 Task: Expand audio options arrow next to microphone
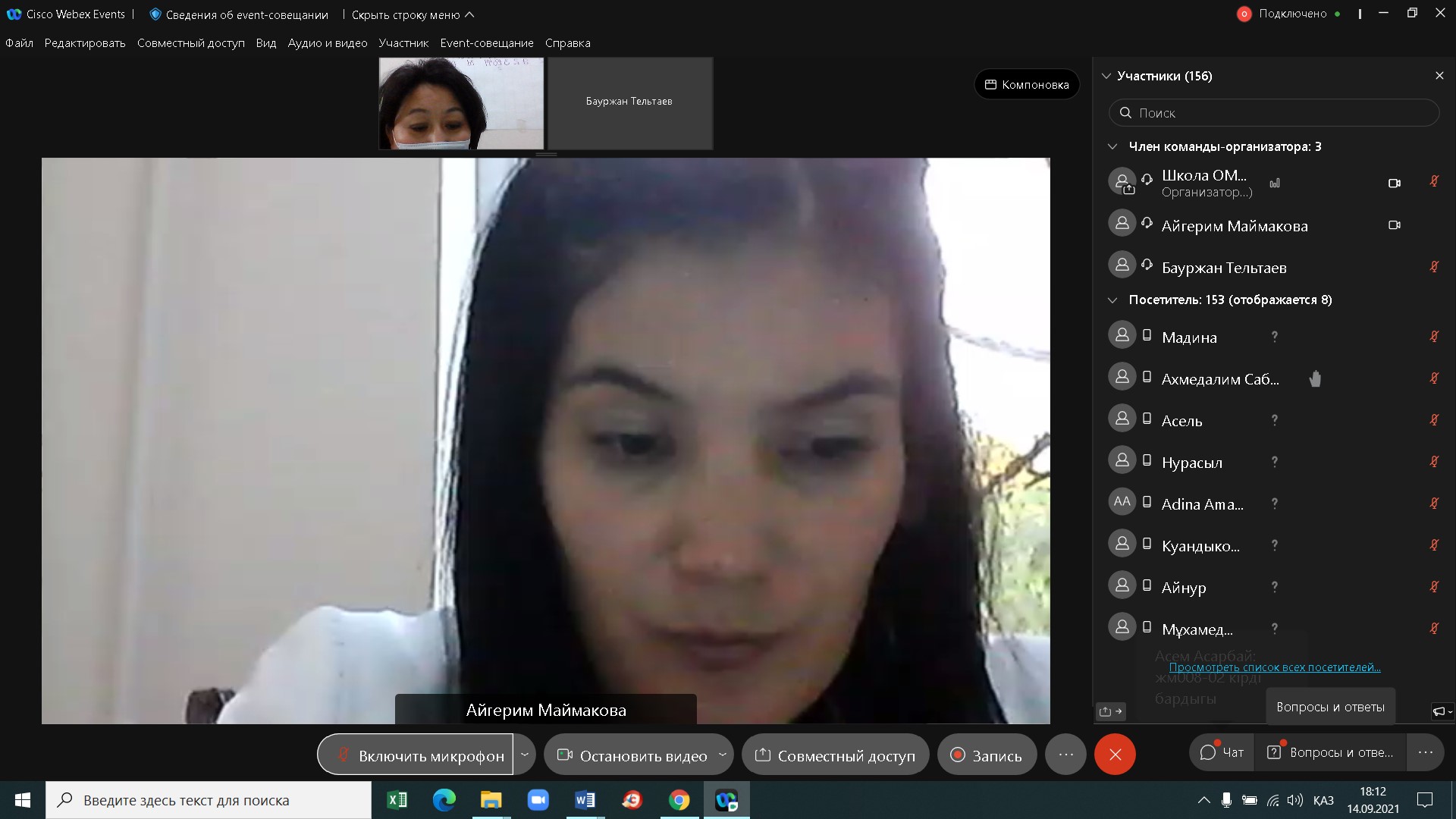click(524, 755)
